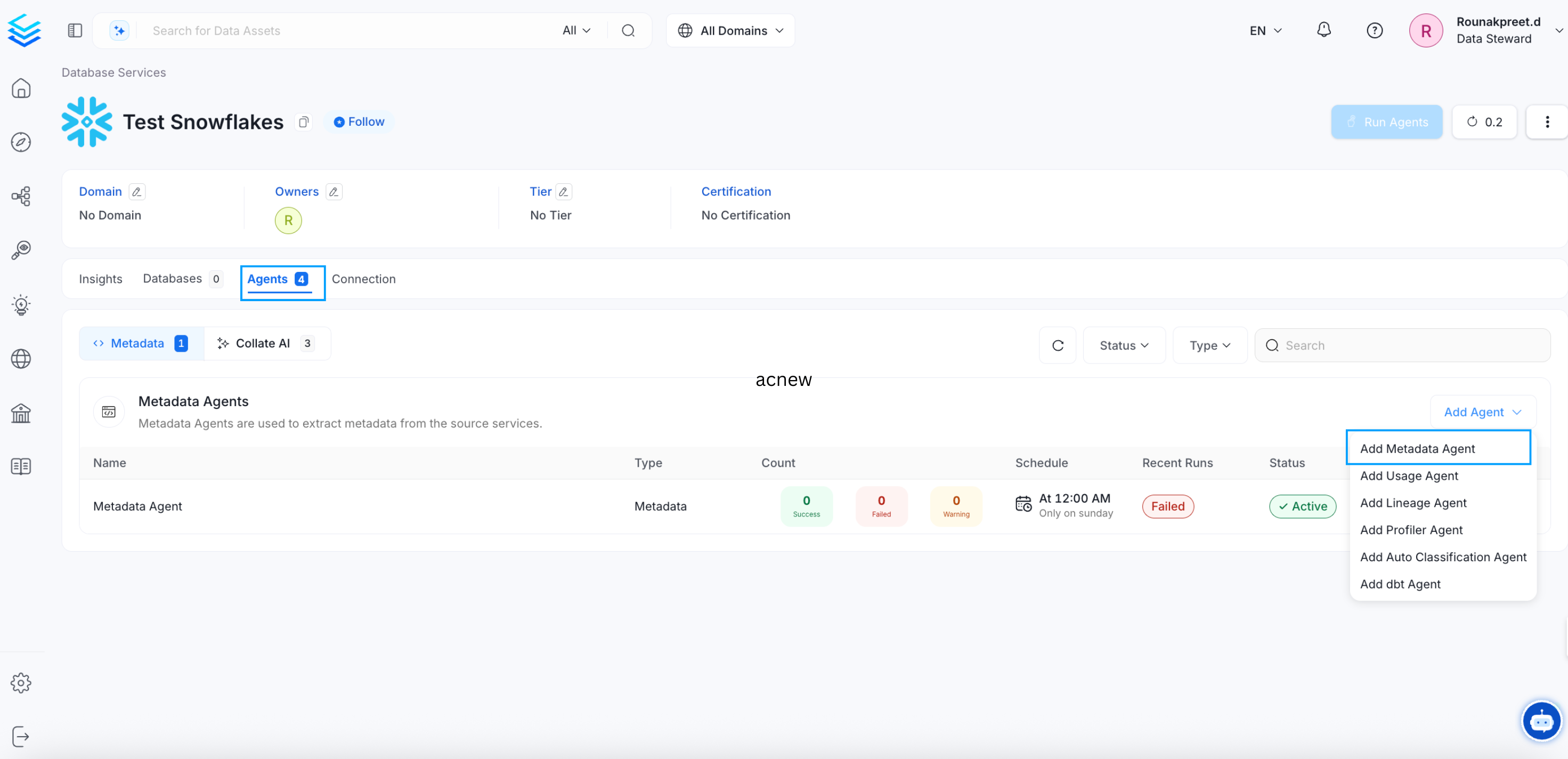This screenshot has height=759, width=1568.
Task: Click the chatbot assistant icon at bottom right
Action: point(1541,721)
